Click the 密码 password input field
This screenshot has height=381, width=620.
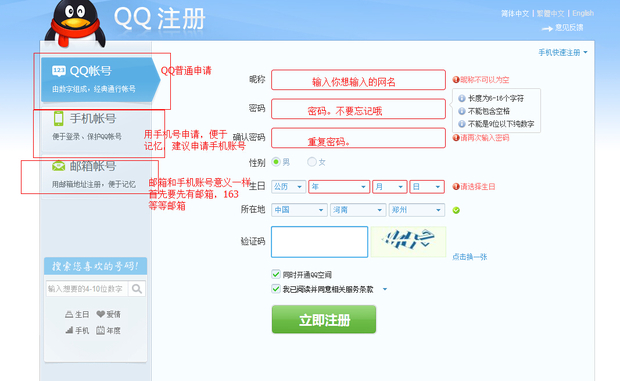pos(358,109)
